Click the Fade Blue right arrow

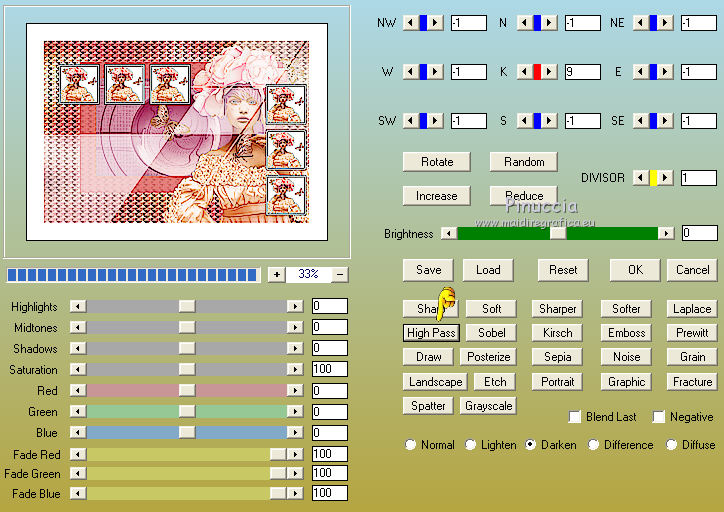pyautogui.click(x=295, y=494)
